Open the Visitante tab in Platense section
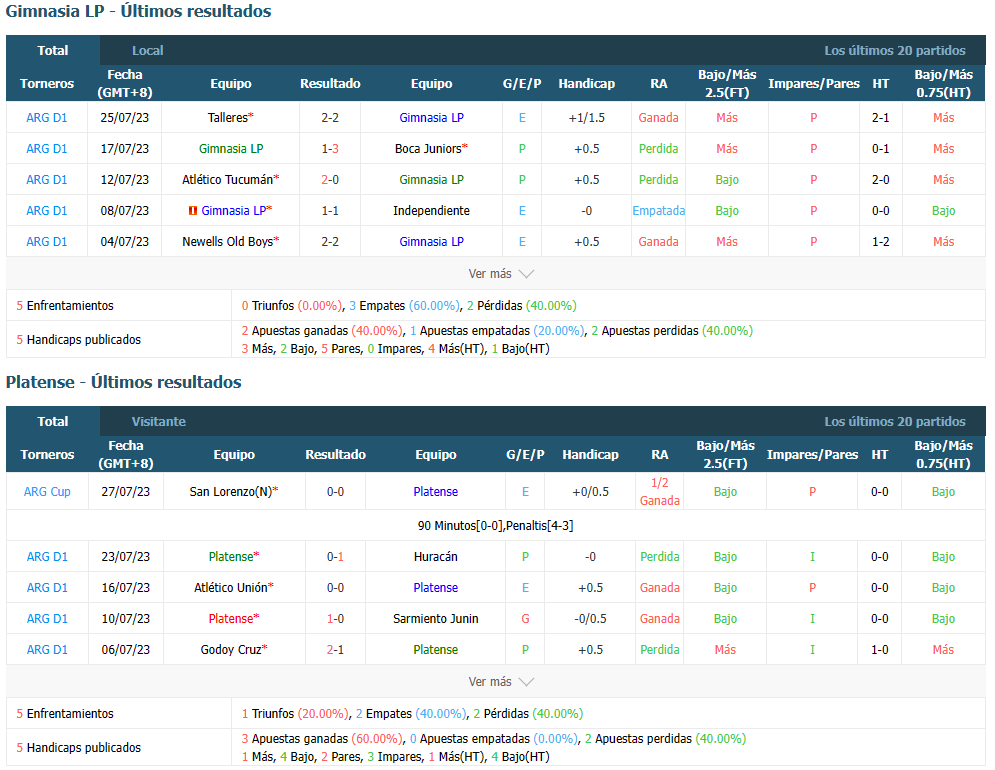This screenshot has width=995, height=770. (159, 422)
